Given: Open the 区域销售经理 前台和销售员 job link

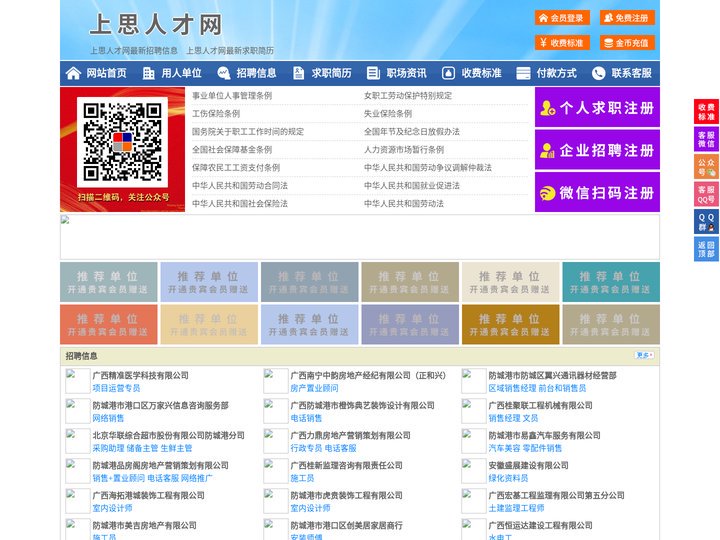Looking at the screenshot, I should 537,388.
